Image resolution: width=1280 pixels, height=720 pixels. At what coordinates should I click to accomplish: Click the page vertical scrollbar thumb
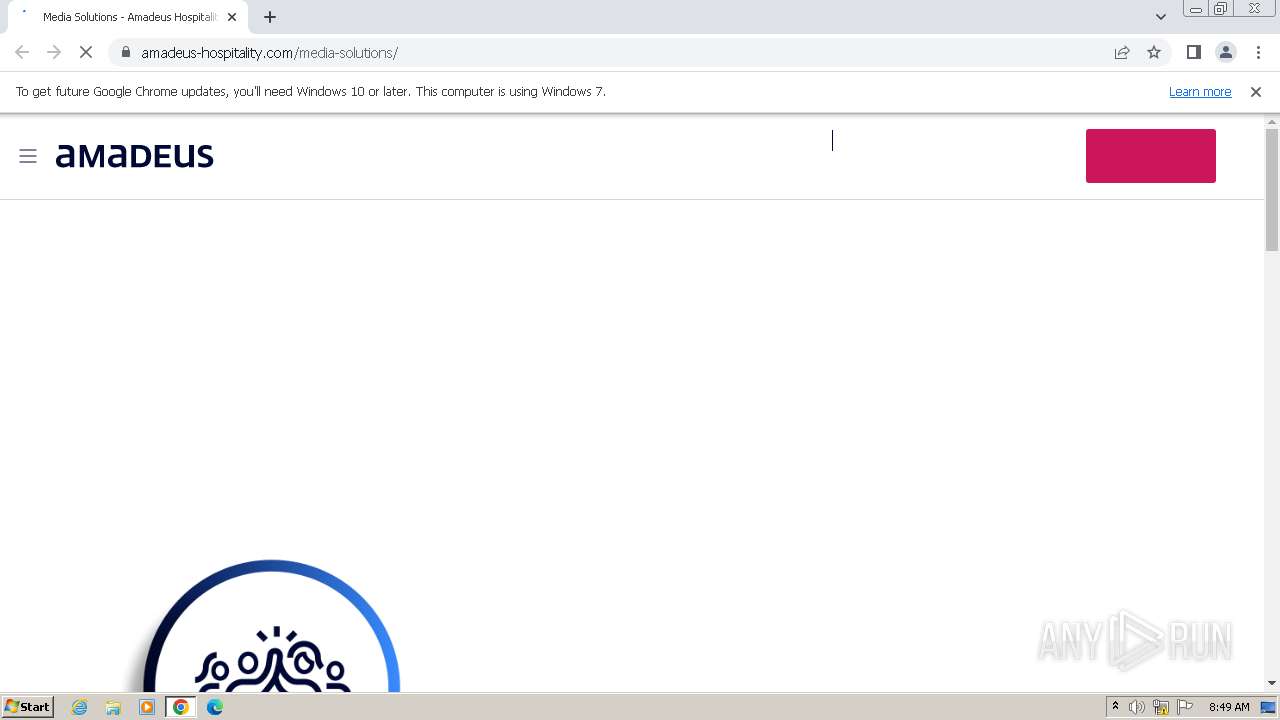click(1272, 190)
